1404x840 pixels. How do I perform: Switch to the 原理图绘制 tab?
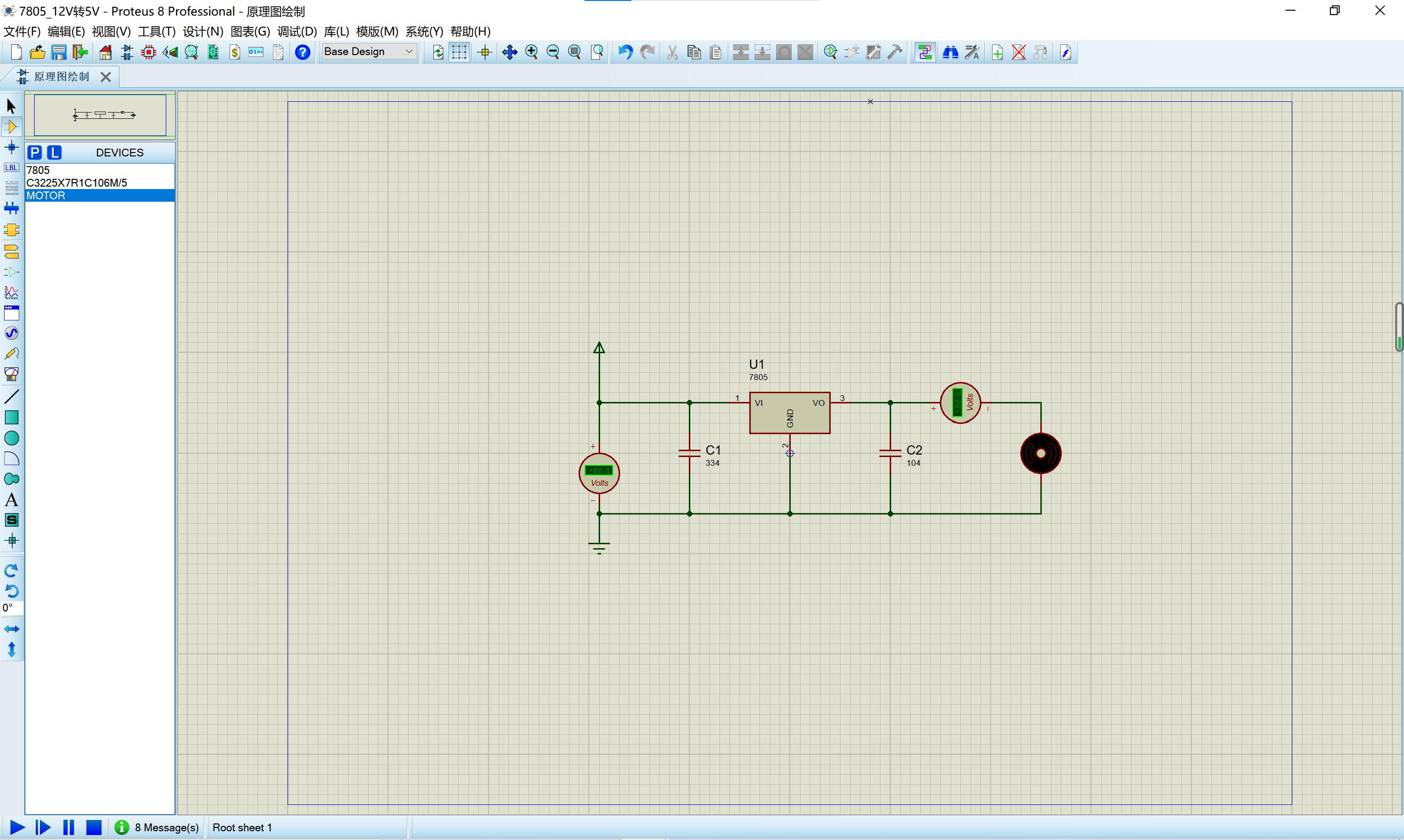point(61,76)
